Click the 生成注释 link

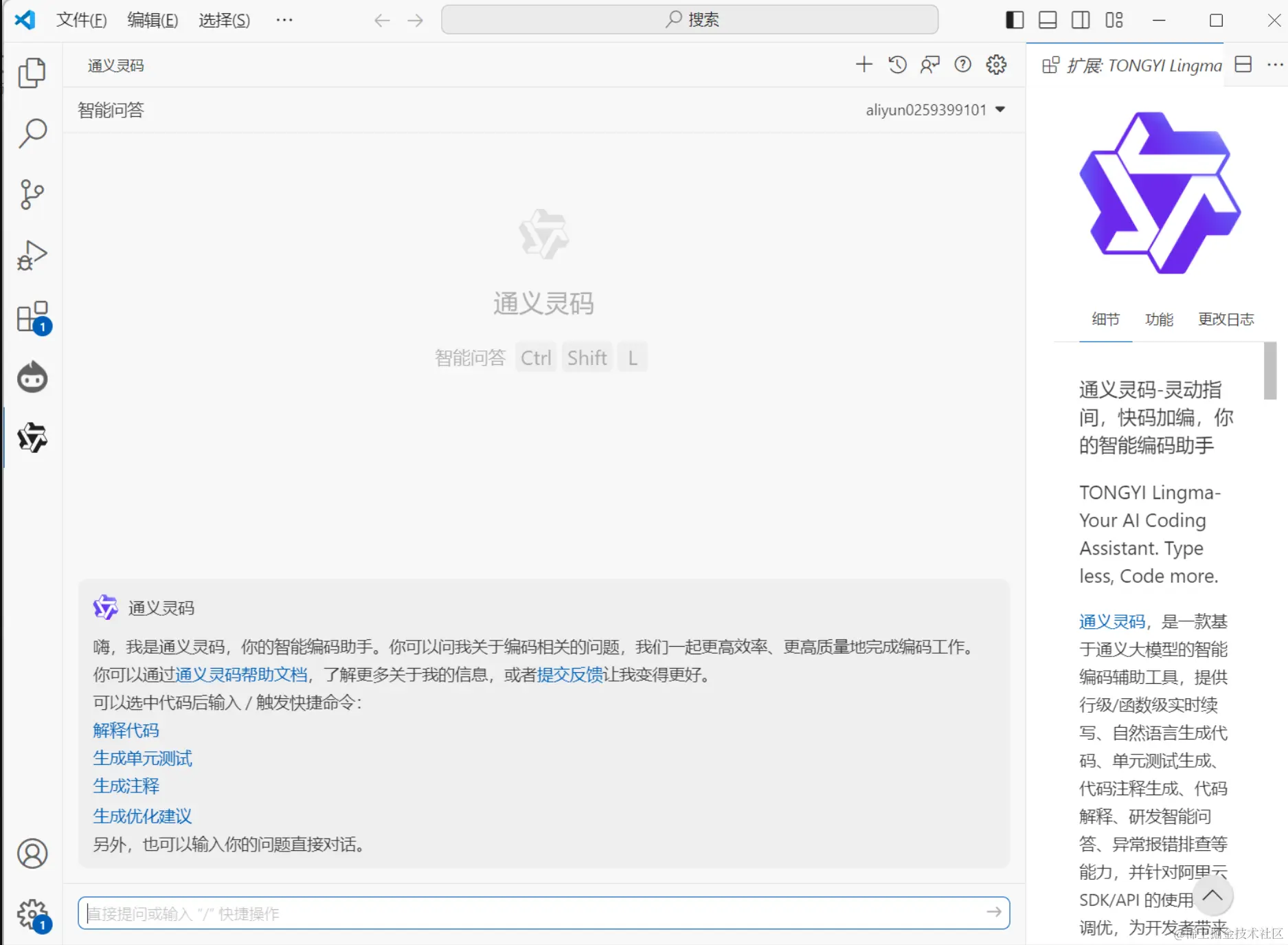[126, 786]
